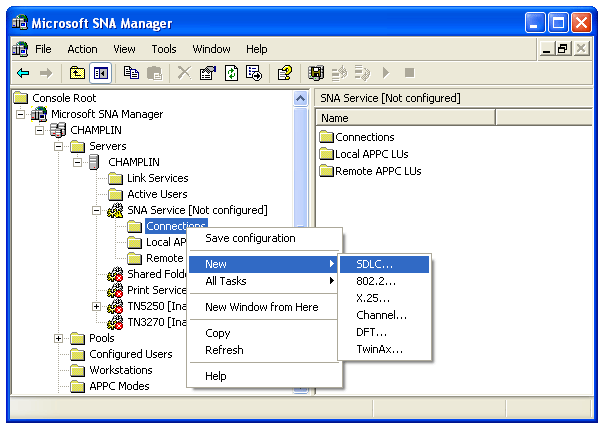Click the Paste toolbar icon

tap(154, 73)
